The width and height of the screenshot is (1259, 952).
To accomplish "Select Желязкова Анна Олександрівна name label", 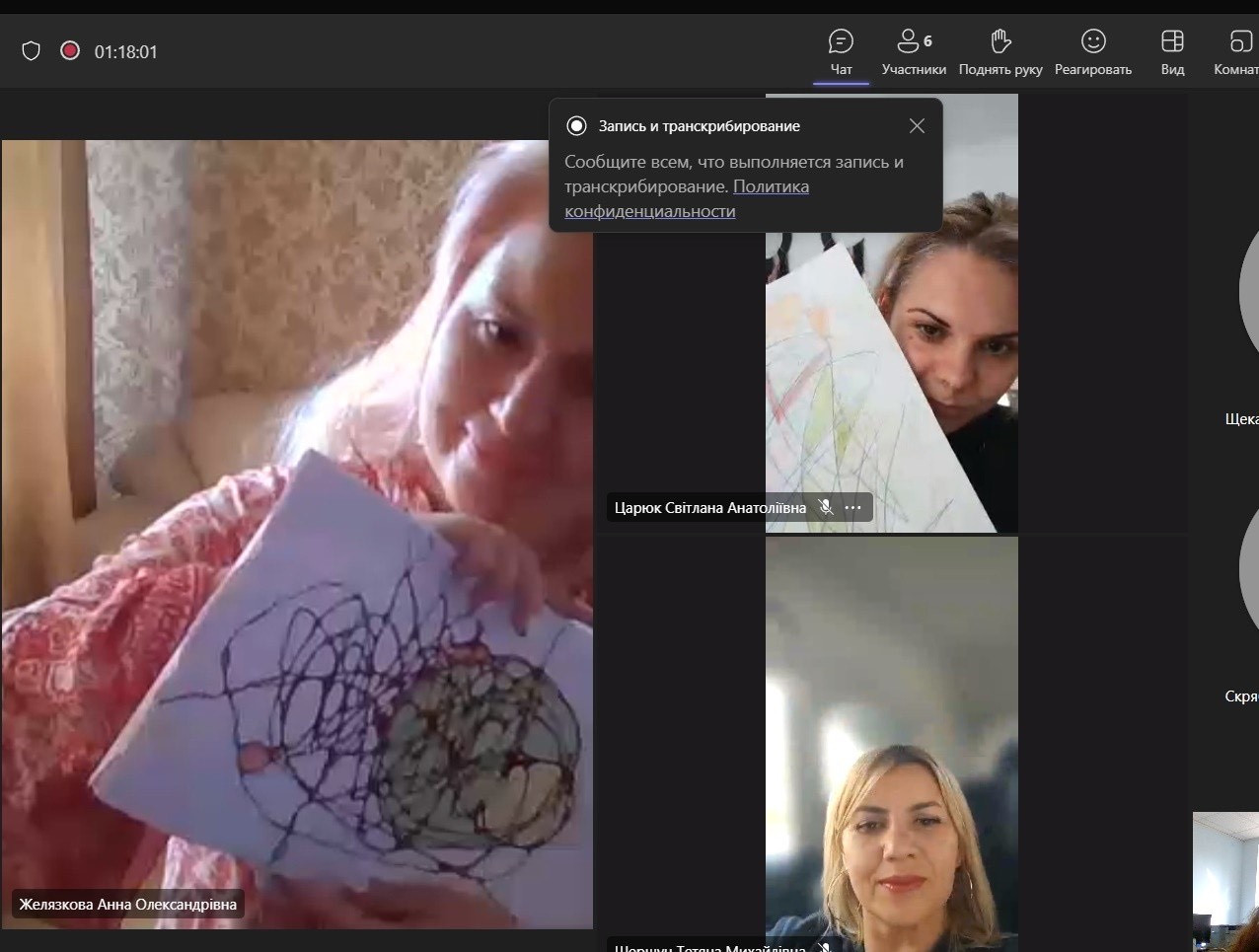I will 128,904.
